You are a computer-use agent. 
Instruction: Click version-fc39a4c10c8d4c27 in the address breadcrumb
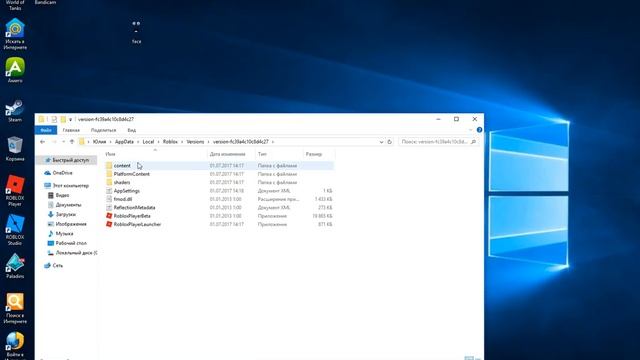(x=241, y=142)
